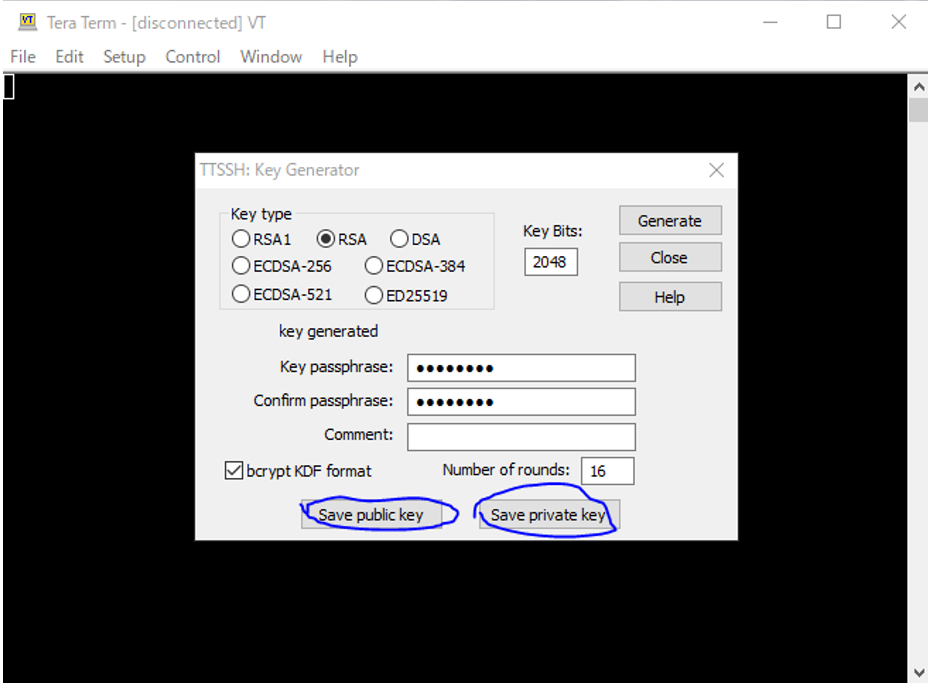Focus the Comment text field
The height and width of the screenshot is (684, 928).
pyautogui.click(x=521, y=436)
